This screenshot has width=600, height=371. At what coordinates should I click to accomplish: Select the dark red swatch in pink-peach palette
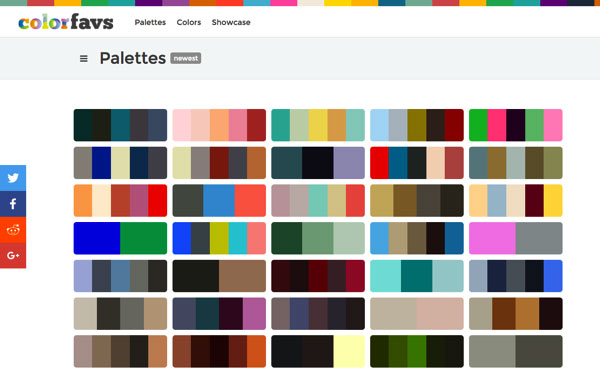tap(256, 125)
